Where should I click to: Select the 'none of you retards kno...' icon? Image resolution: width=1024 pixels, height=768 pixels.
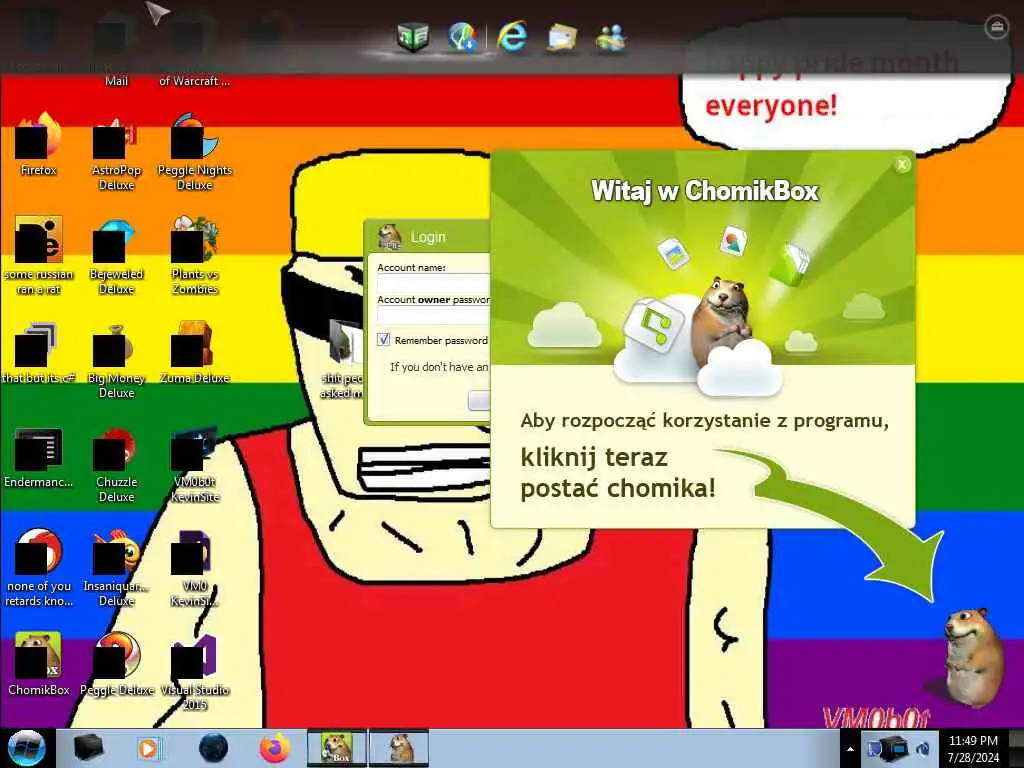(x=39, y=568)
